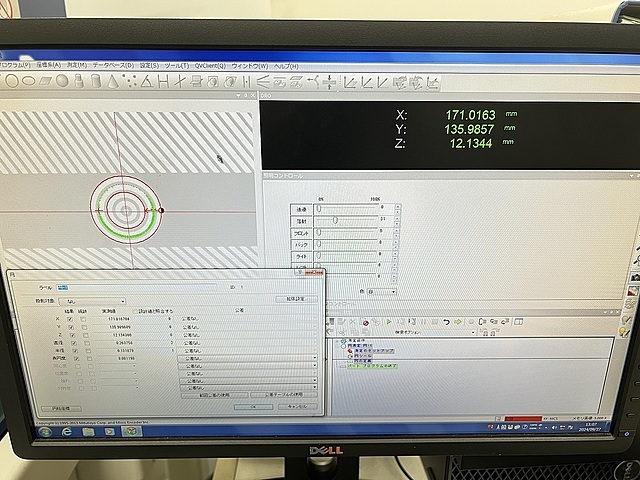The height and width of the screenshot is (480, 640).
Task: Open the ヘルプ(H) menu
Action: tap(287, 64)
